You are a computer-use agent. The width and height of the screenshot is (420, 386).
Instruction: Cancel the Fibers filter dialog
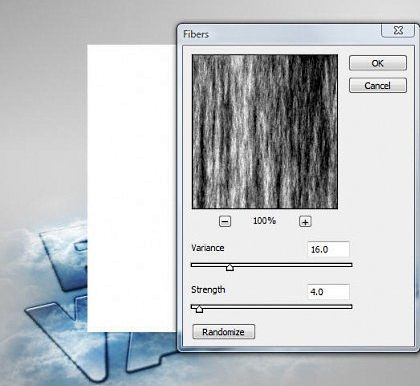pyautogui.click(x=378, y=86)
